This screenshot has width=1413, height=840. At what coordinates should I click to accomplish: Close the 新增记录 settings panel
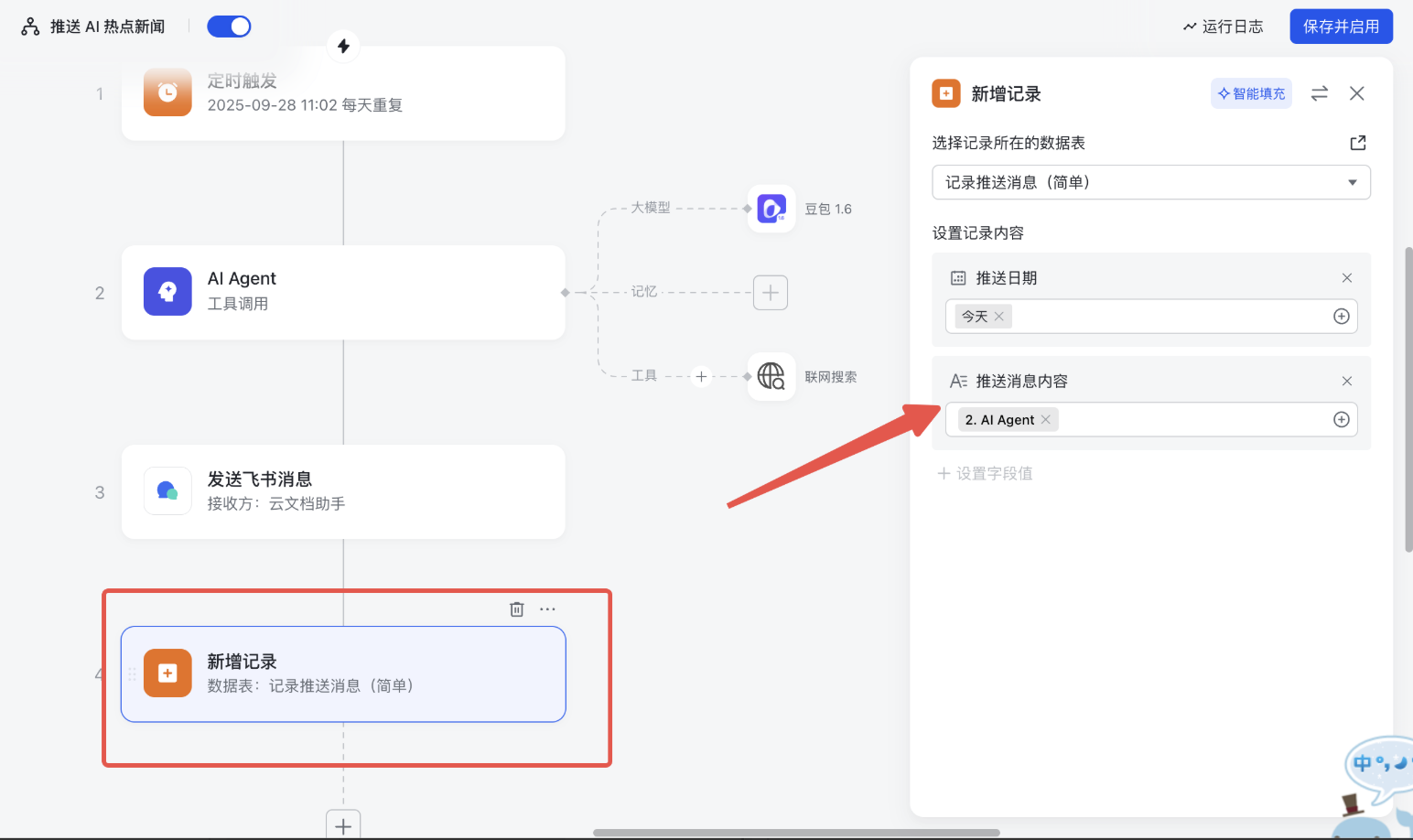point(1357,93)
